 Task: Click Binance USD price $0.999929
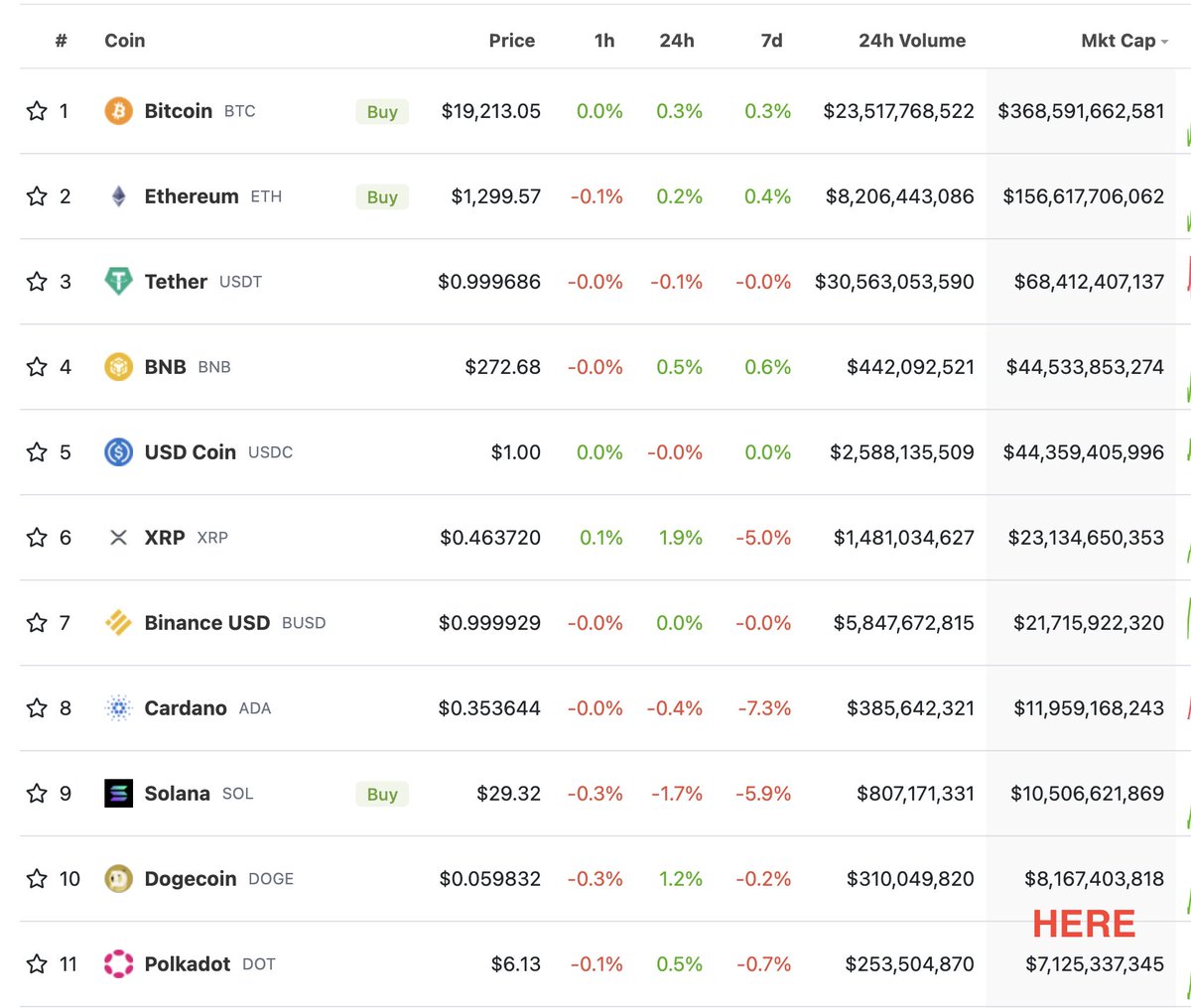[489, 623]
